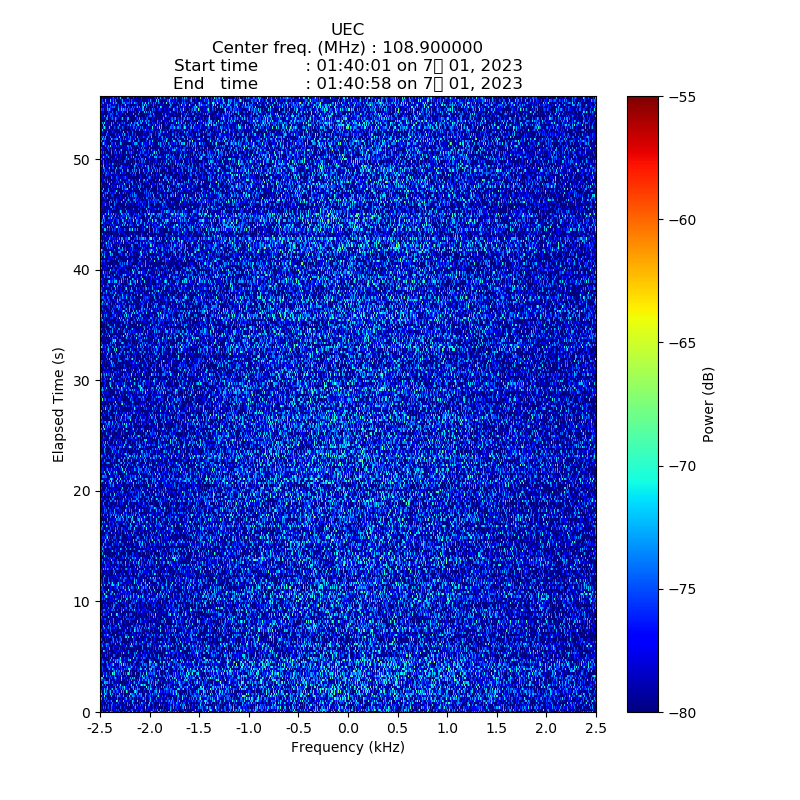Viewport: 800px width, 800px height.
Task: Select the Frequency (kHz) axis label
Action: (x=347, y=747)
